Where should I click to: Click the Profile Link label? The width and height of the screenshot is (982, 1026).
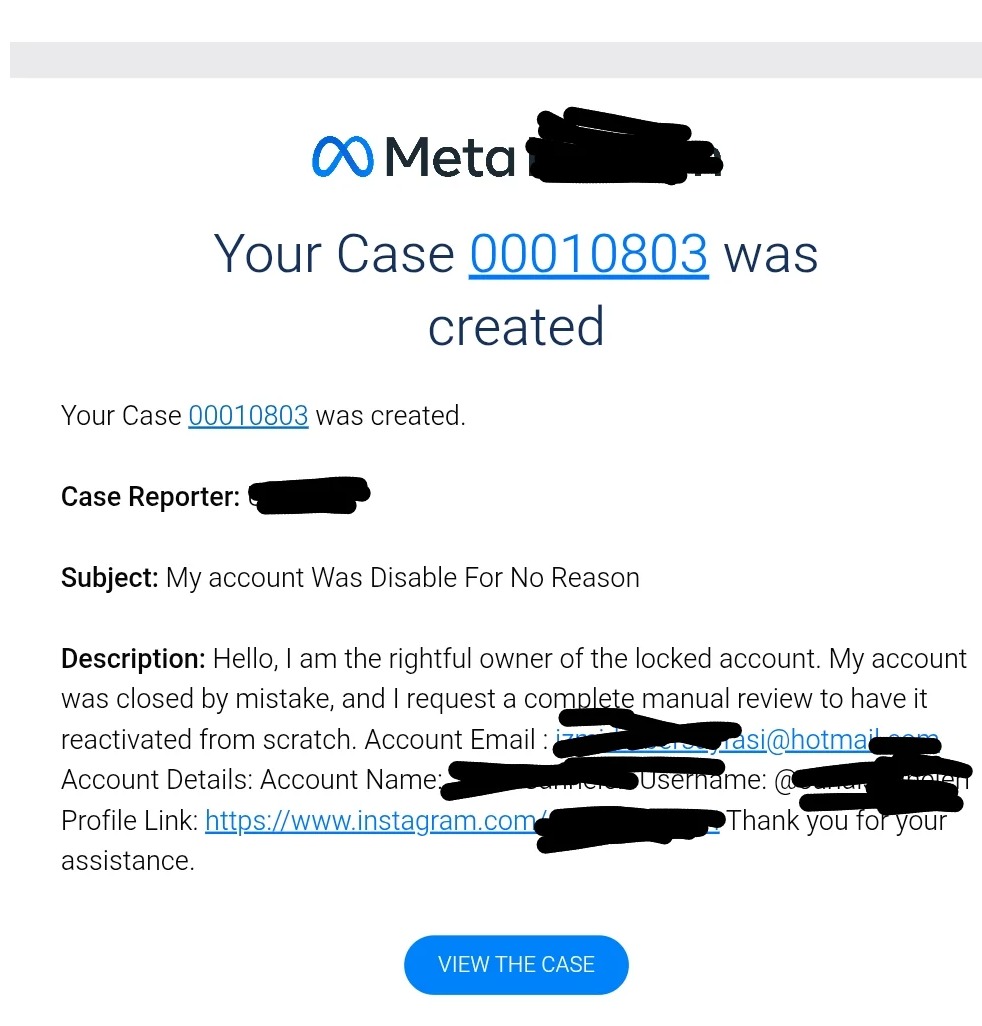[x=130, y=821]
